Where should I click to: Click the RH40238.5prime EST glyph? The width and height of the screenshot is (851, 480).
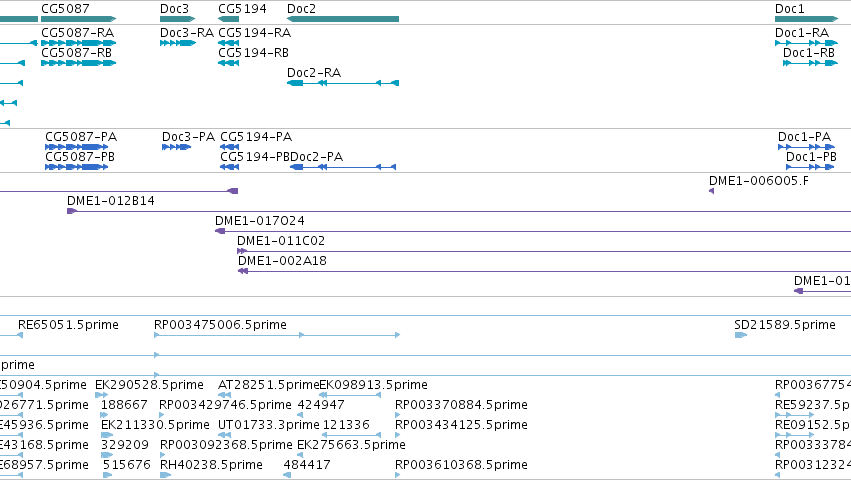point(166,475)
